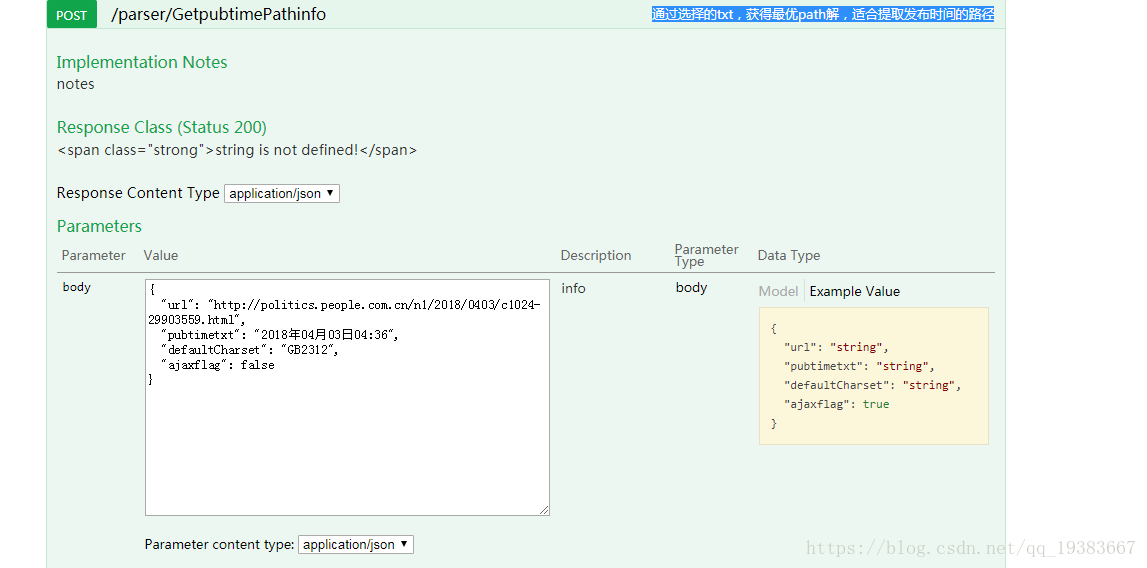Click the url line in example JSON
Viewport: 1147px width, 568px height.
pyautogui.click(x=836, y=347)
